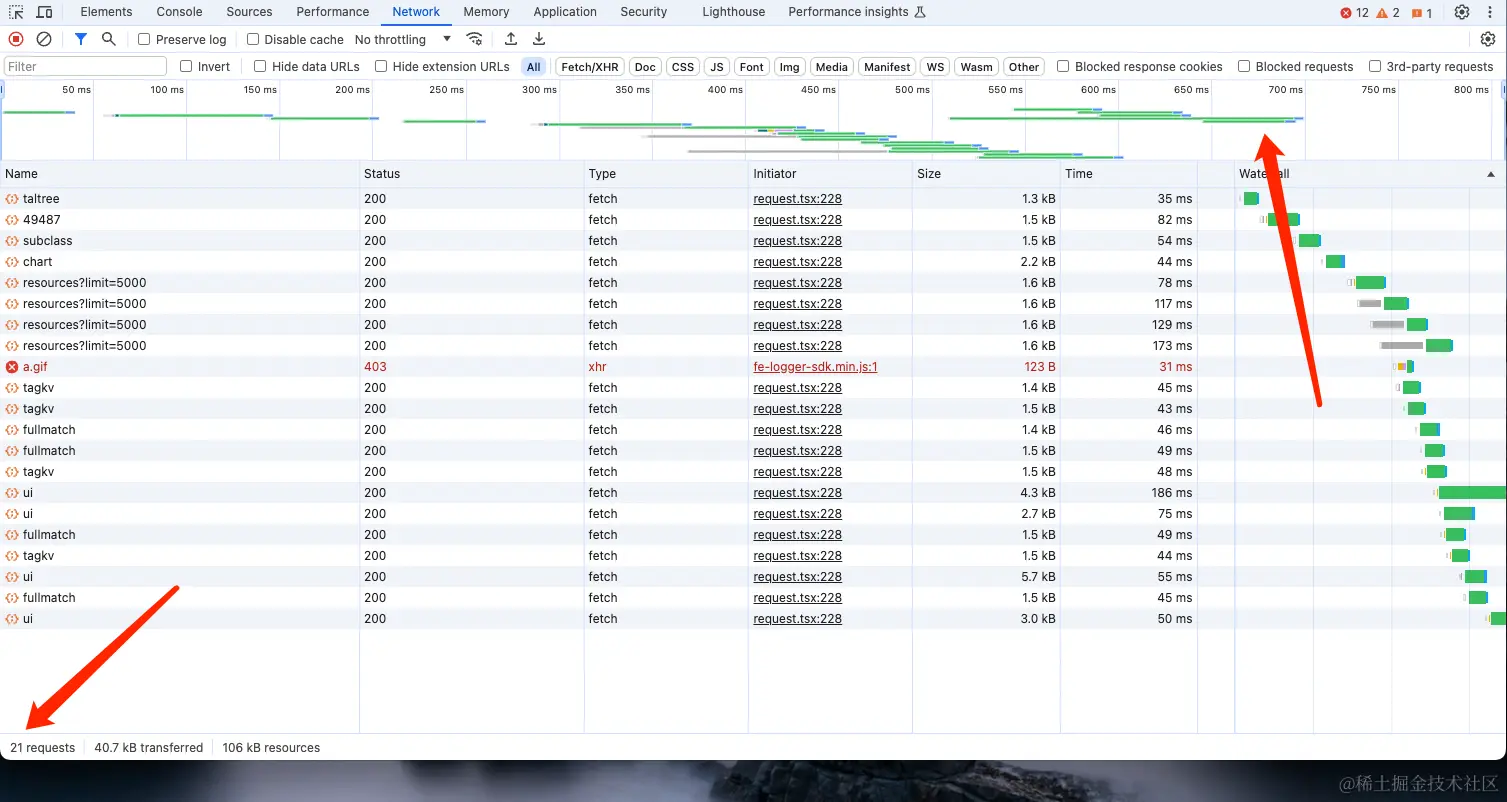
Task: Show only CSS requests
Action: point(683,67)
